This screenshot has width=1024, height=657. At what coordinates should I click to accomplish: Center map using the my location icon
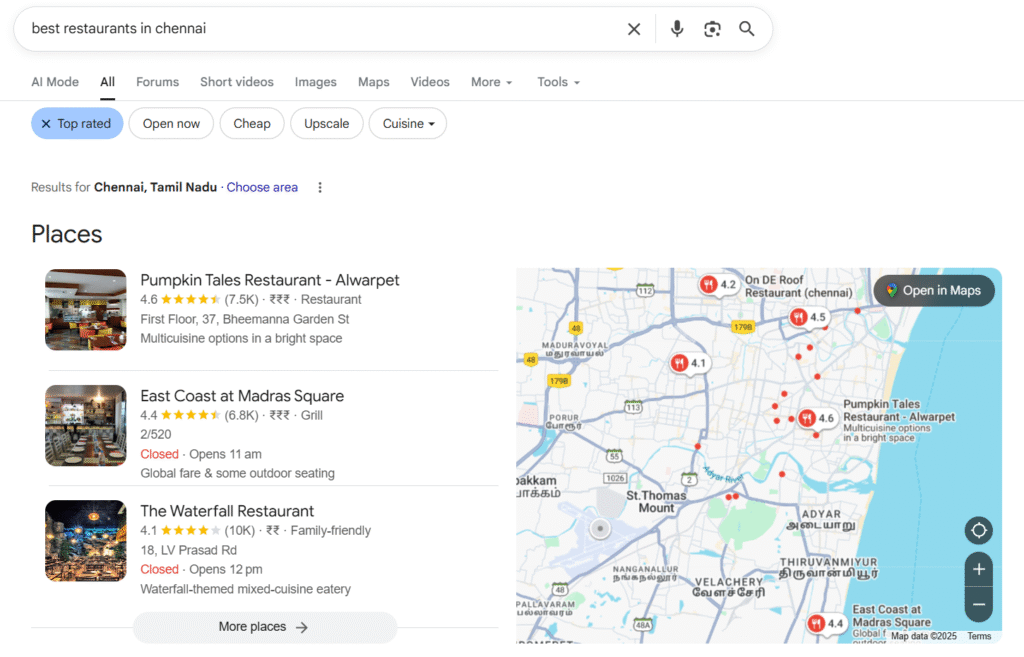pyautogui.click(x=978, y=530)
